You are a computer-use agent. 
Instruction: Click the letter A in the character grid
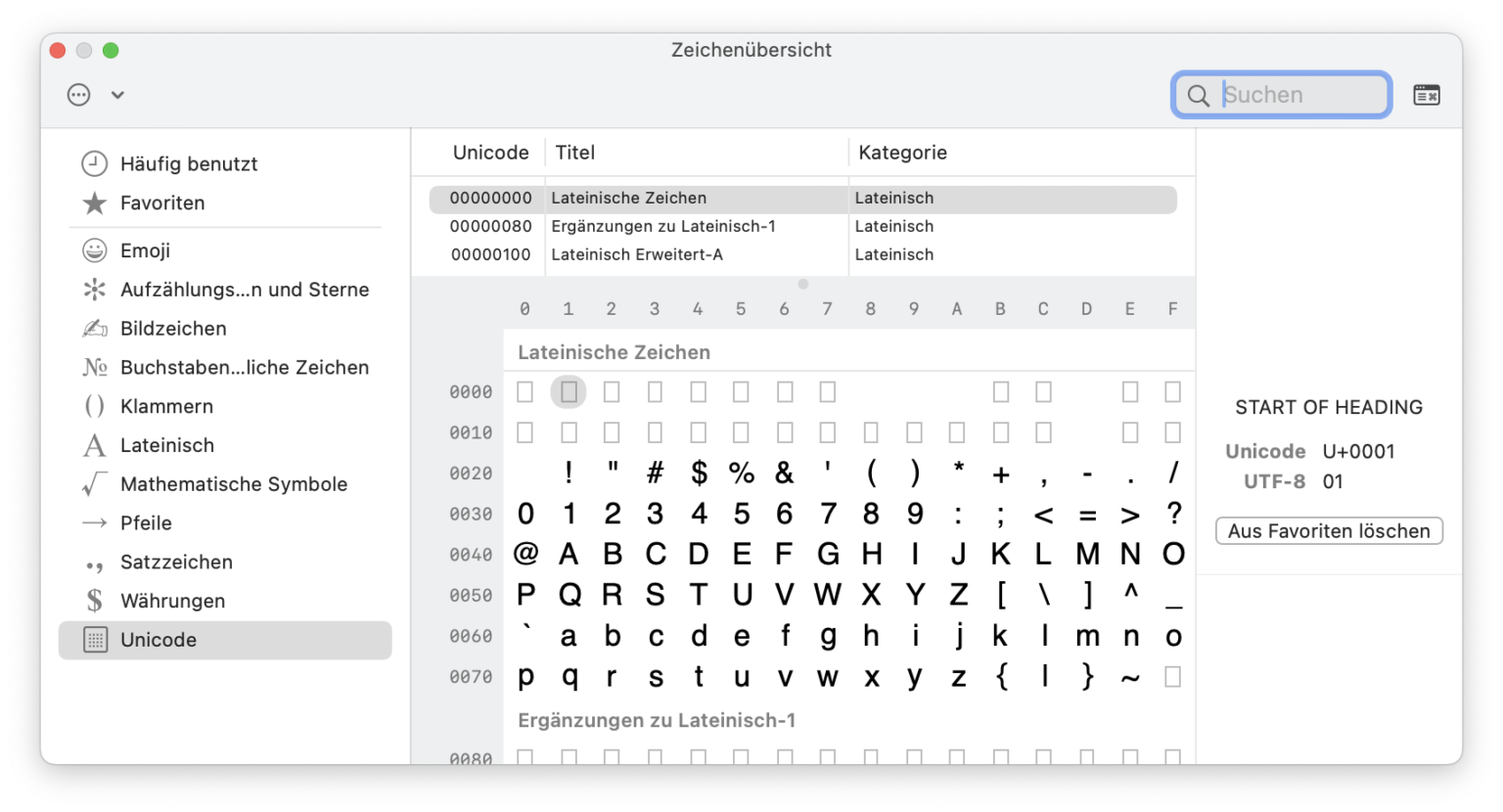coord(569,553)
